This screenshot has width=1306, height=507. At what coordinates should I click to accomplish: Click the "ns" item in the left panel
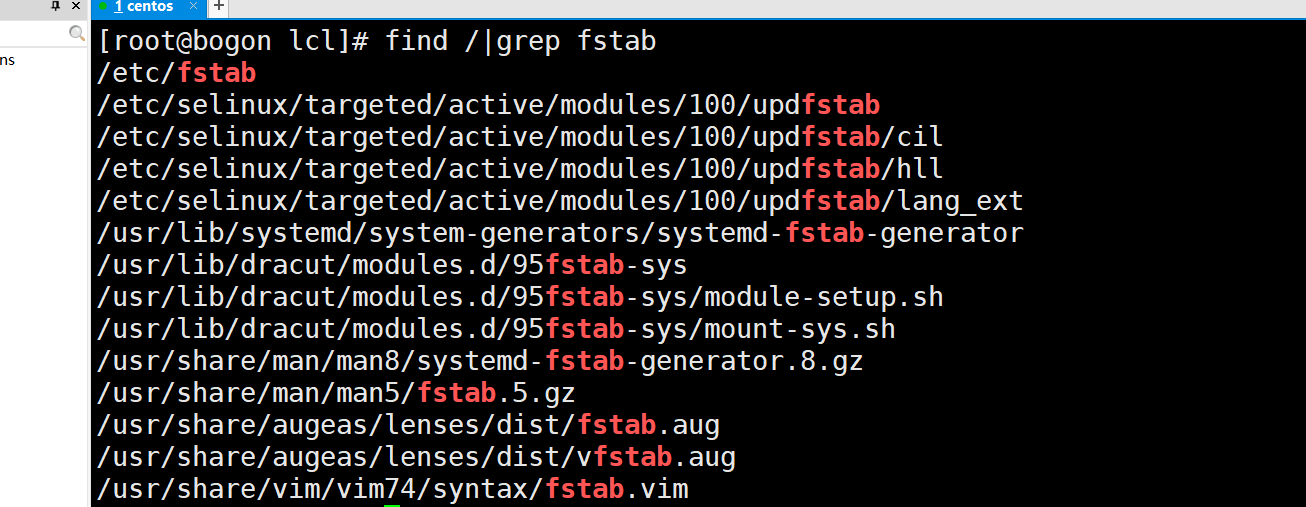tap(7, 60)
